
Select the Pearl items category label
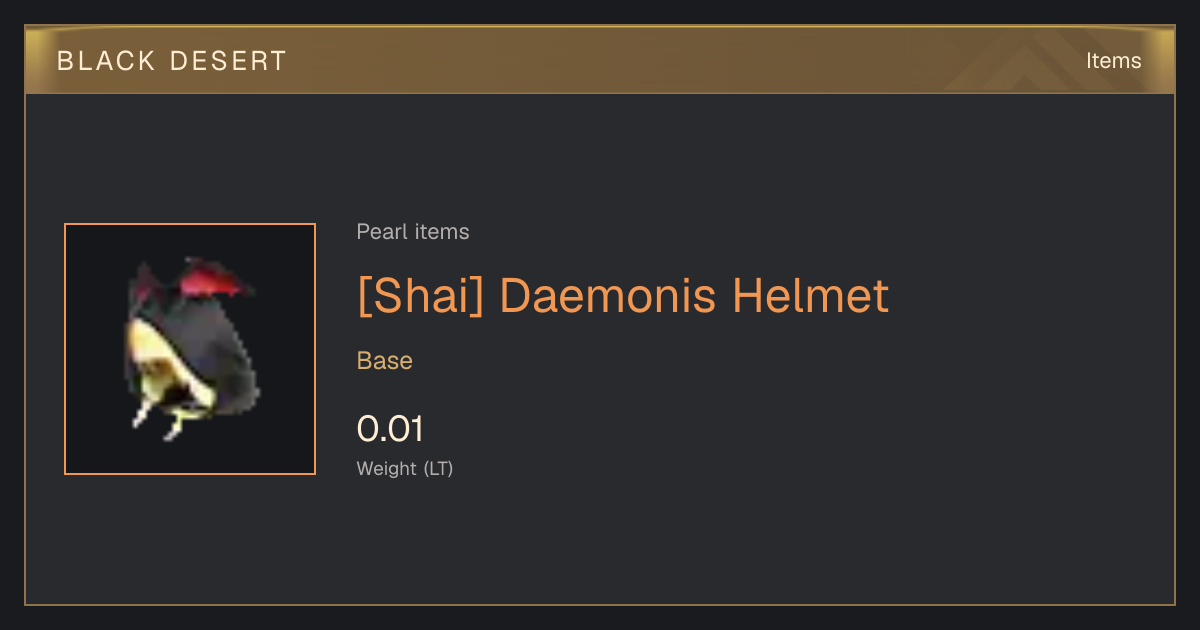point(413,232)
